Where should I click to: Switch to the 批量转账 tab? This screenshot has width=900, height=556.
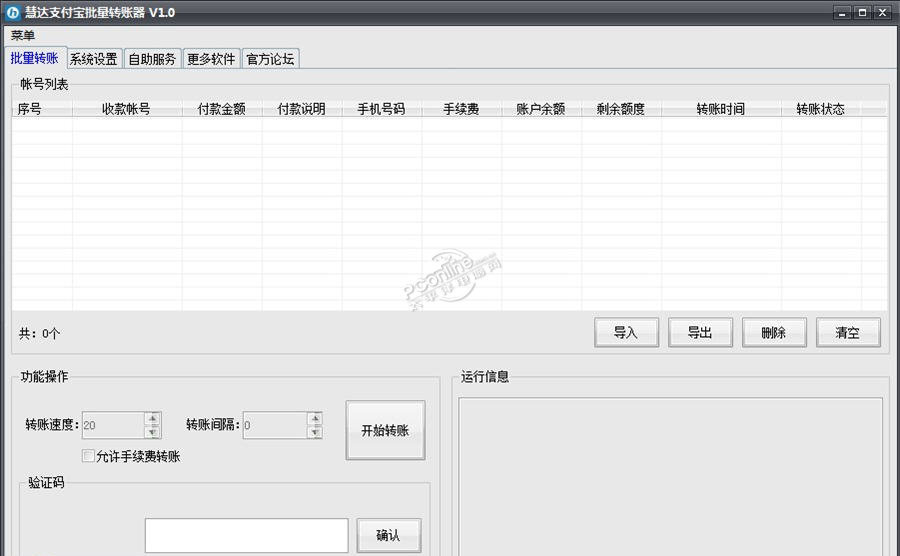pyautogui.click(x=34, y=58)
